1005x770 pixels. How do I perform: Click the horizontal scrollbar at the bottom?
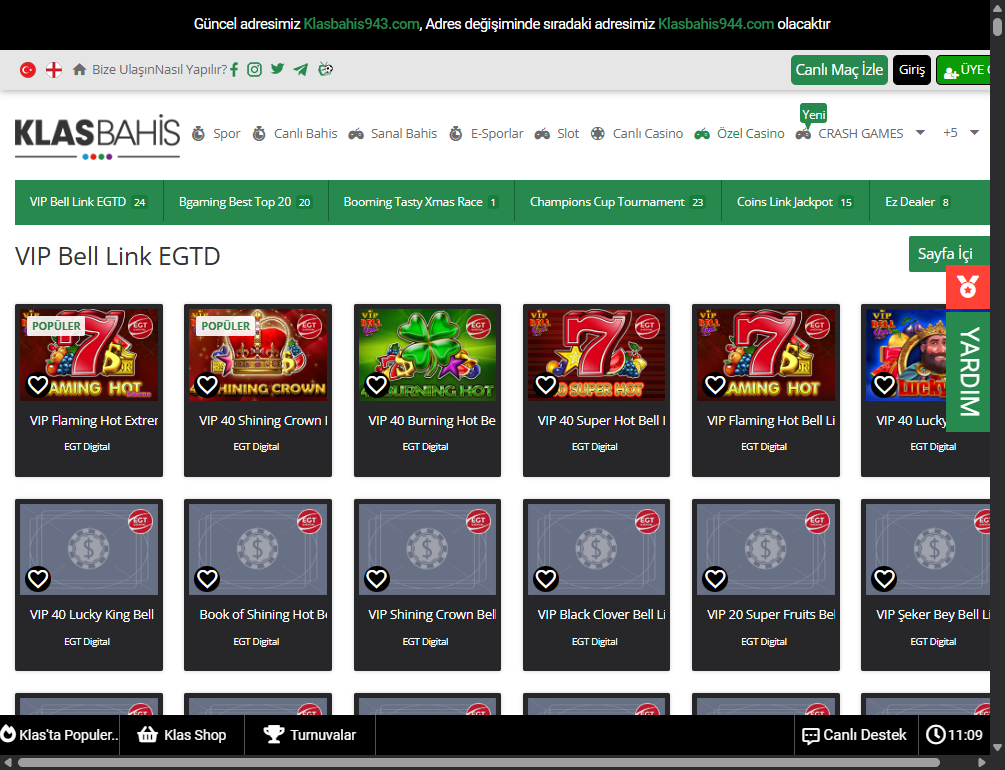479,763
